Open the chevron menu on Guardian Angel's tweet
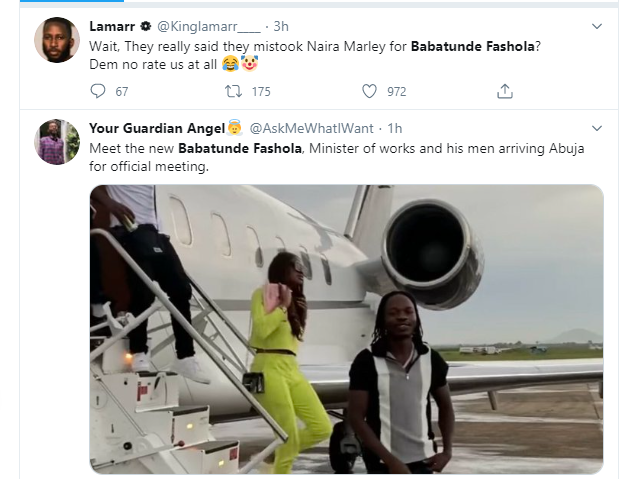The image size is (635, 479). point(597,129)
